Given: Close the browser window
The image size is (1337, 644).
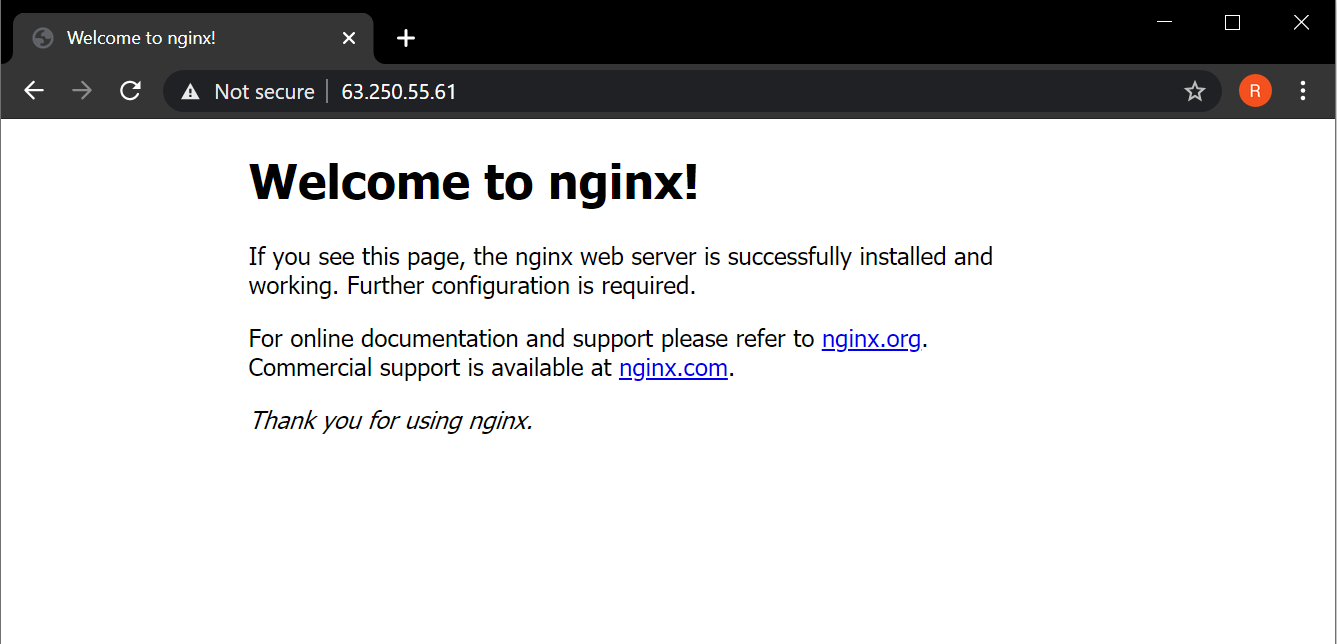Looking at the screenshot, I should (1300, 22).
